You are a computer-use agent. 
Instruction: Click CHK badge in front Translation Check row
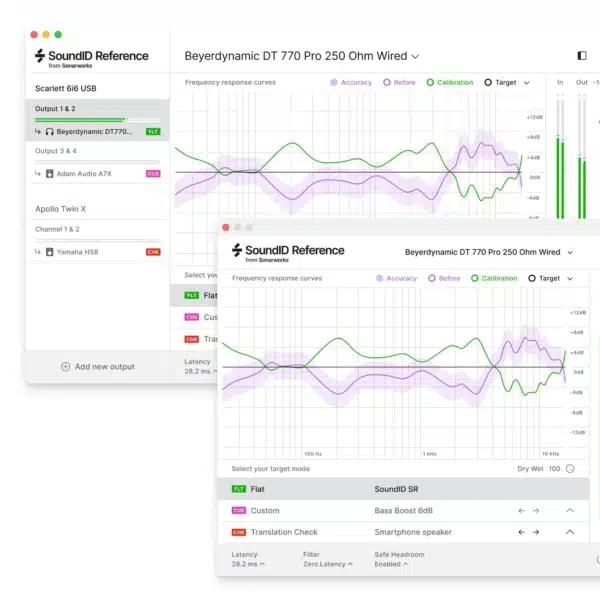(239, 532)
